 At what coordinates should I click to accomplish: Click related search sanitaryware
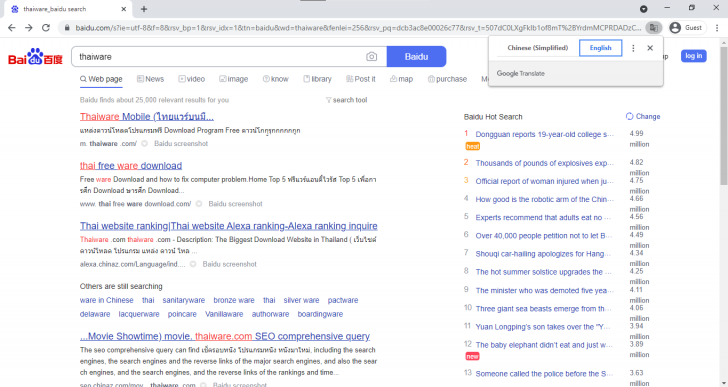coord(183,300)
